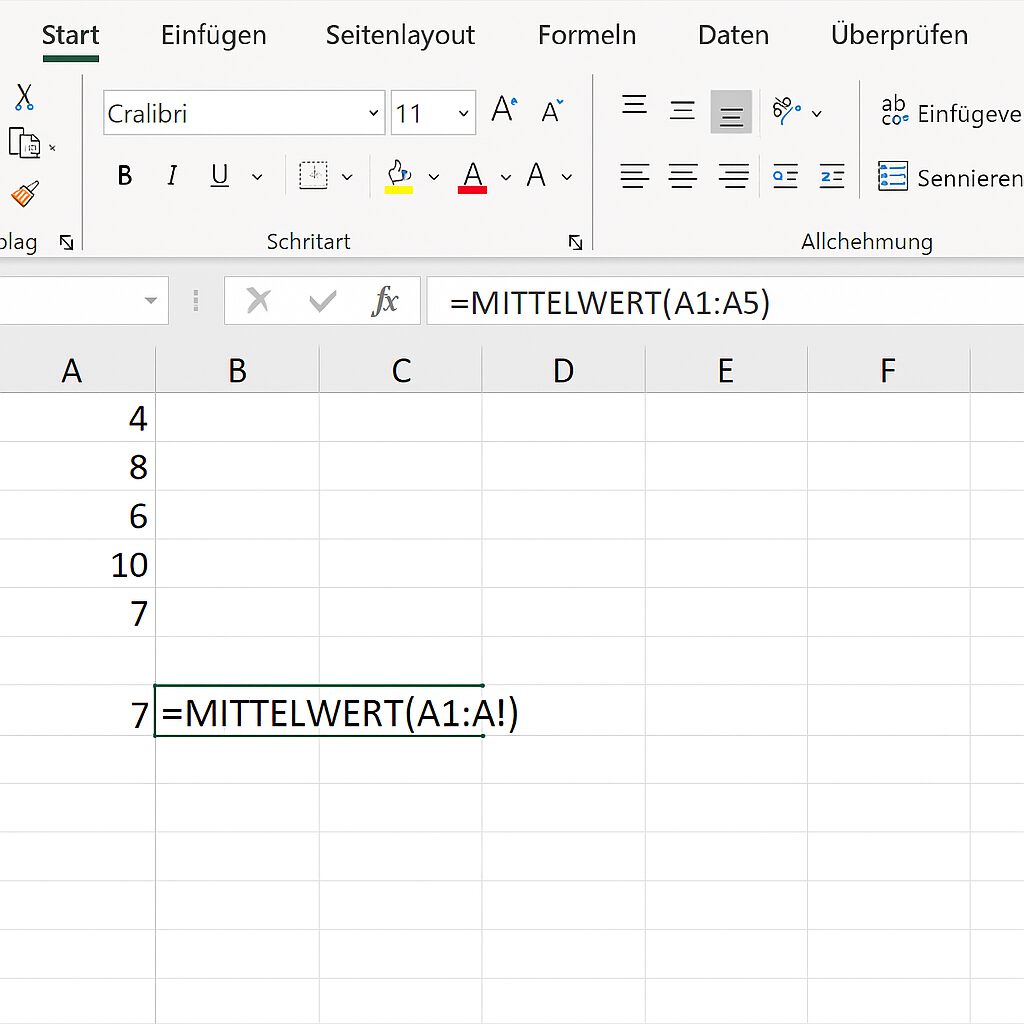Image resolution: width=1024 pixels, height=1024 pixels.
Task: Select the Cut (scissors) tool
Action: point(24,97)
